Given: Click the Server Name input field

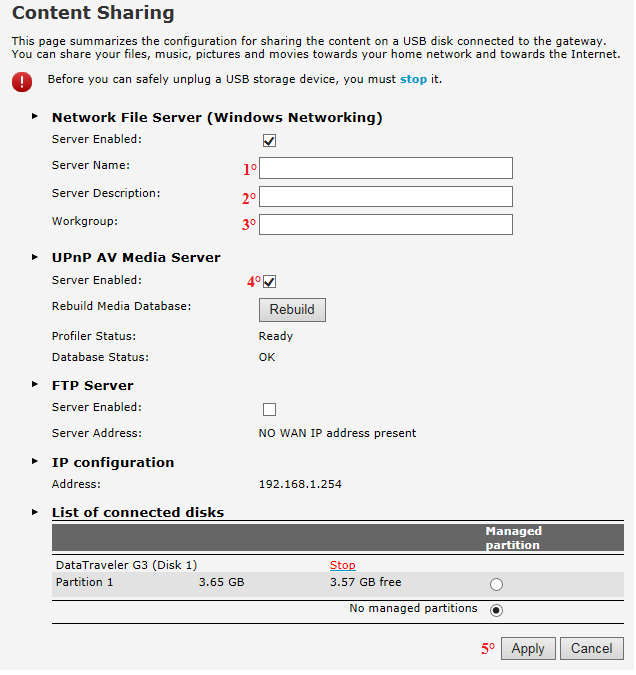Looking at the screenshot, I should tap(387, 168).
